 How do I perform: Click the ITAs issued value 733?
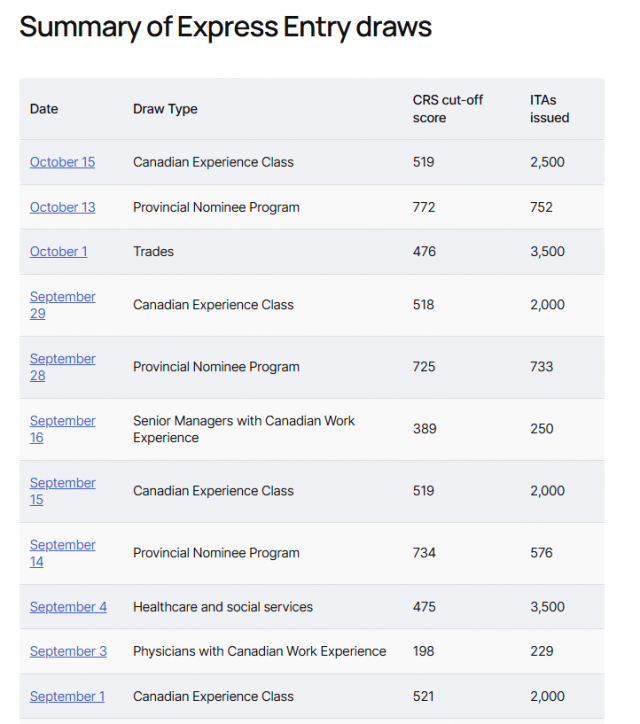542,367
